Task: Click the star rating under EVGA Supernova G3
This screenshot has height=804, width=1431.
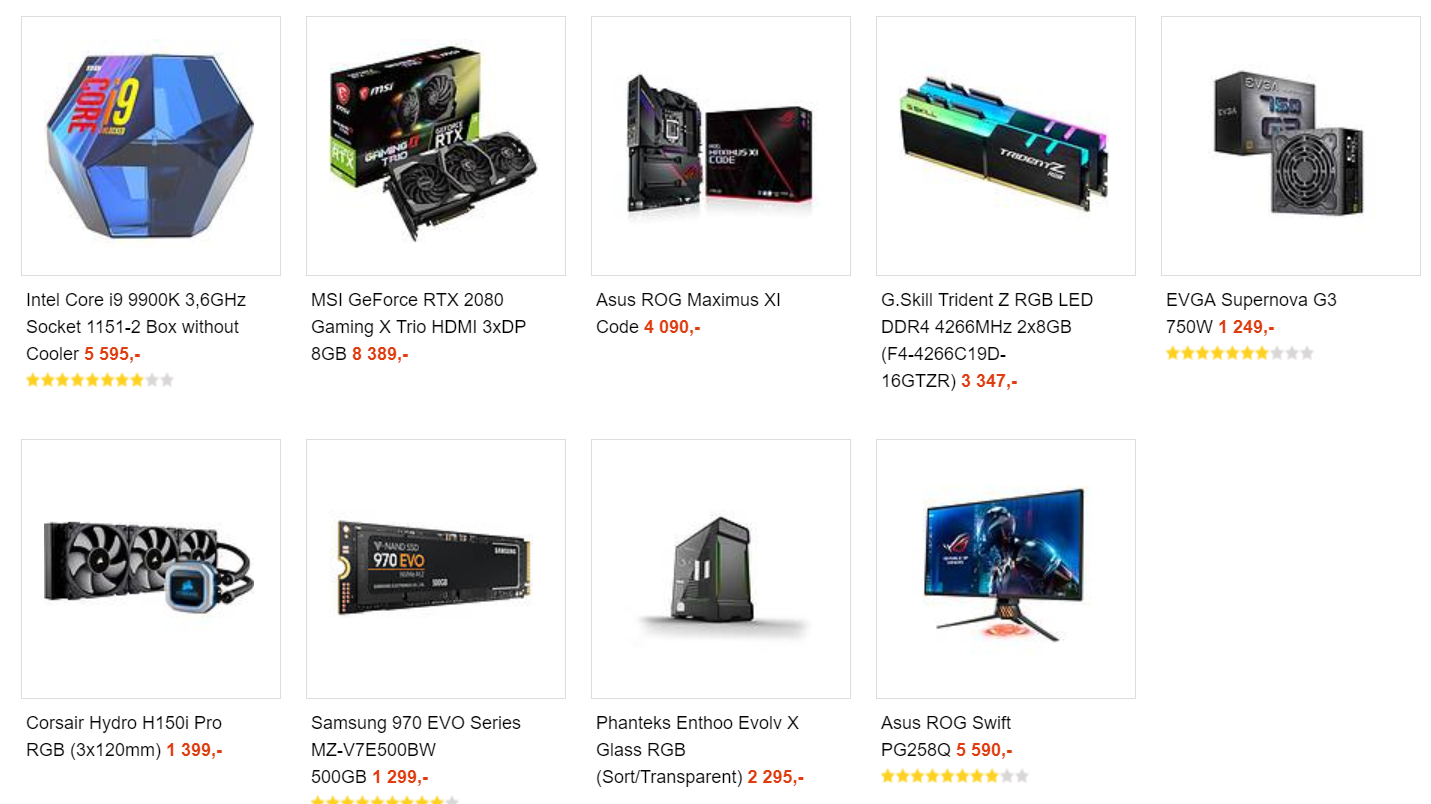Action: (1240, 353)
